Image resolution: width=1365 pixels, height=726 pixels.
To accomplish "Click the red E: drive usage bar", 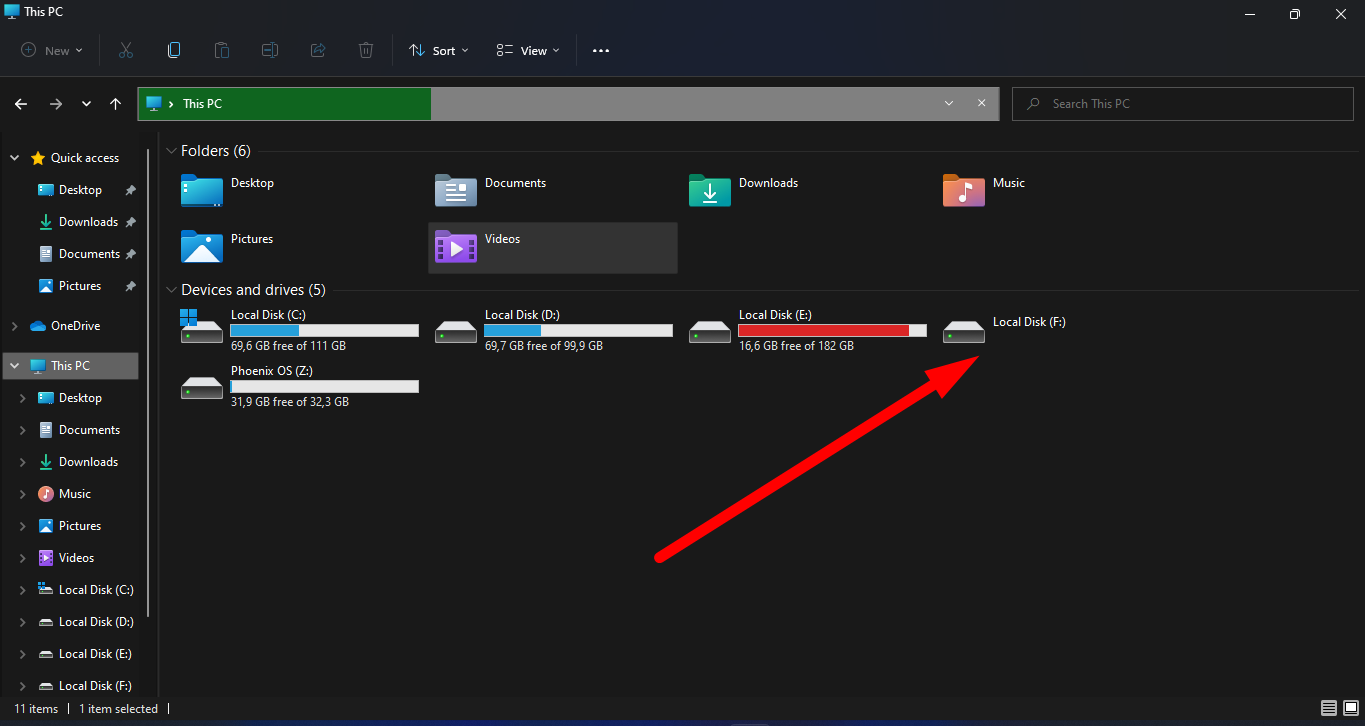I will [x=833, y=330].
